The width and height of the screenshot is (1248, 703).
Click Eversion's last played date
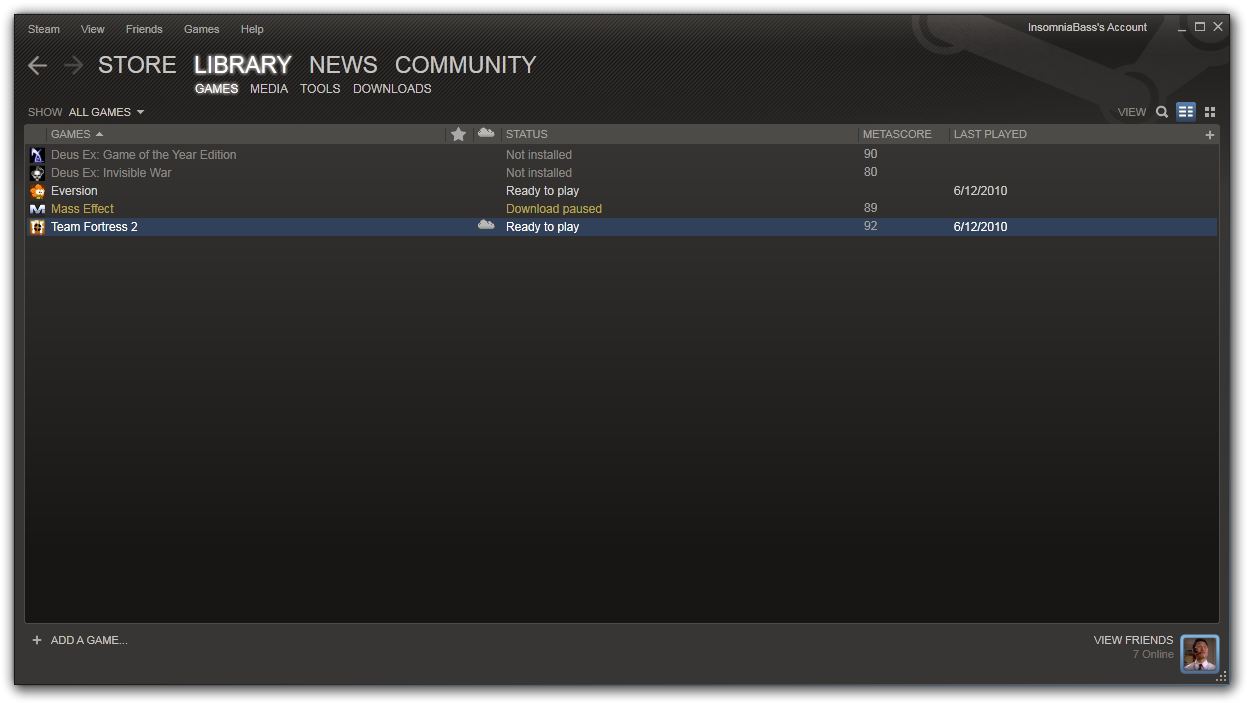point(980,191)
